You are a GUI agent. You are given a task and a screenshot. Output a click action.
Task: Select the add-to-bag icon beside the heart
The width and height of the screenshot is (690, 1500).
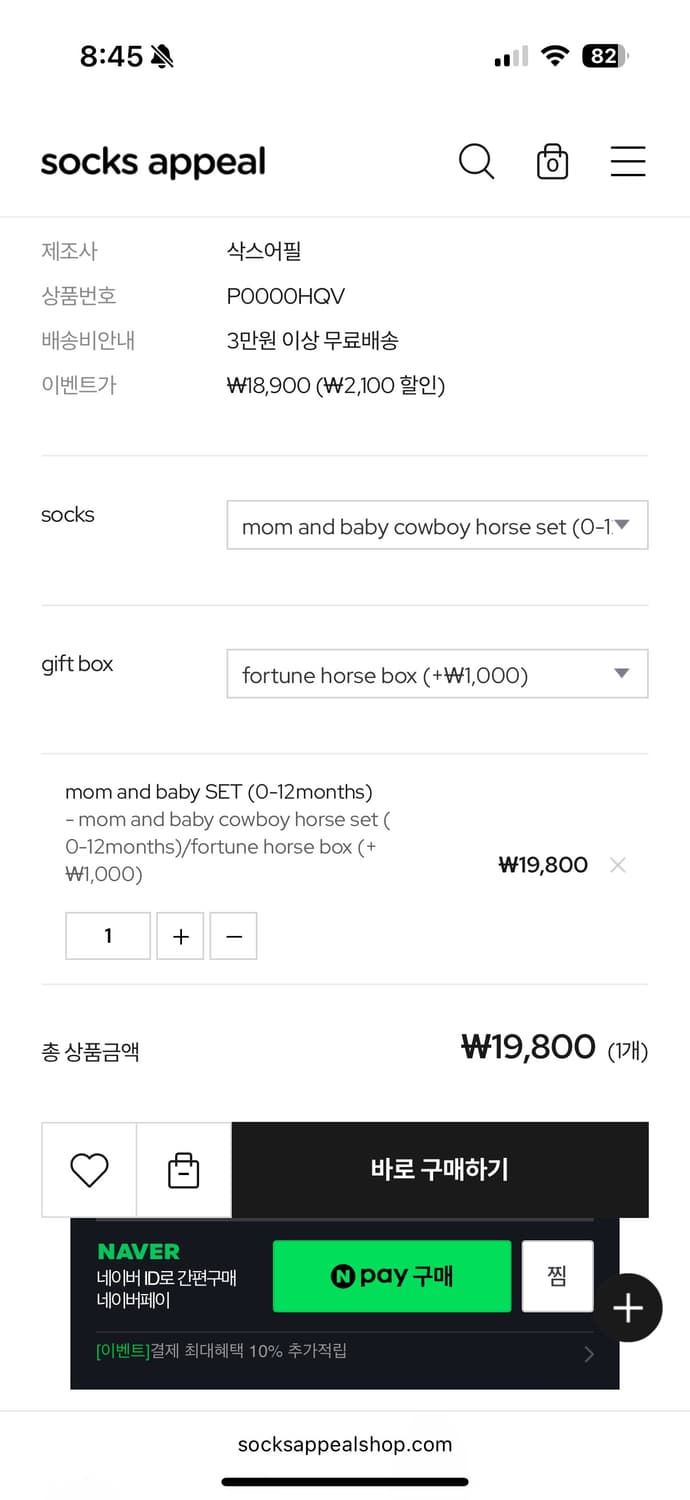tap(184, 1169)
